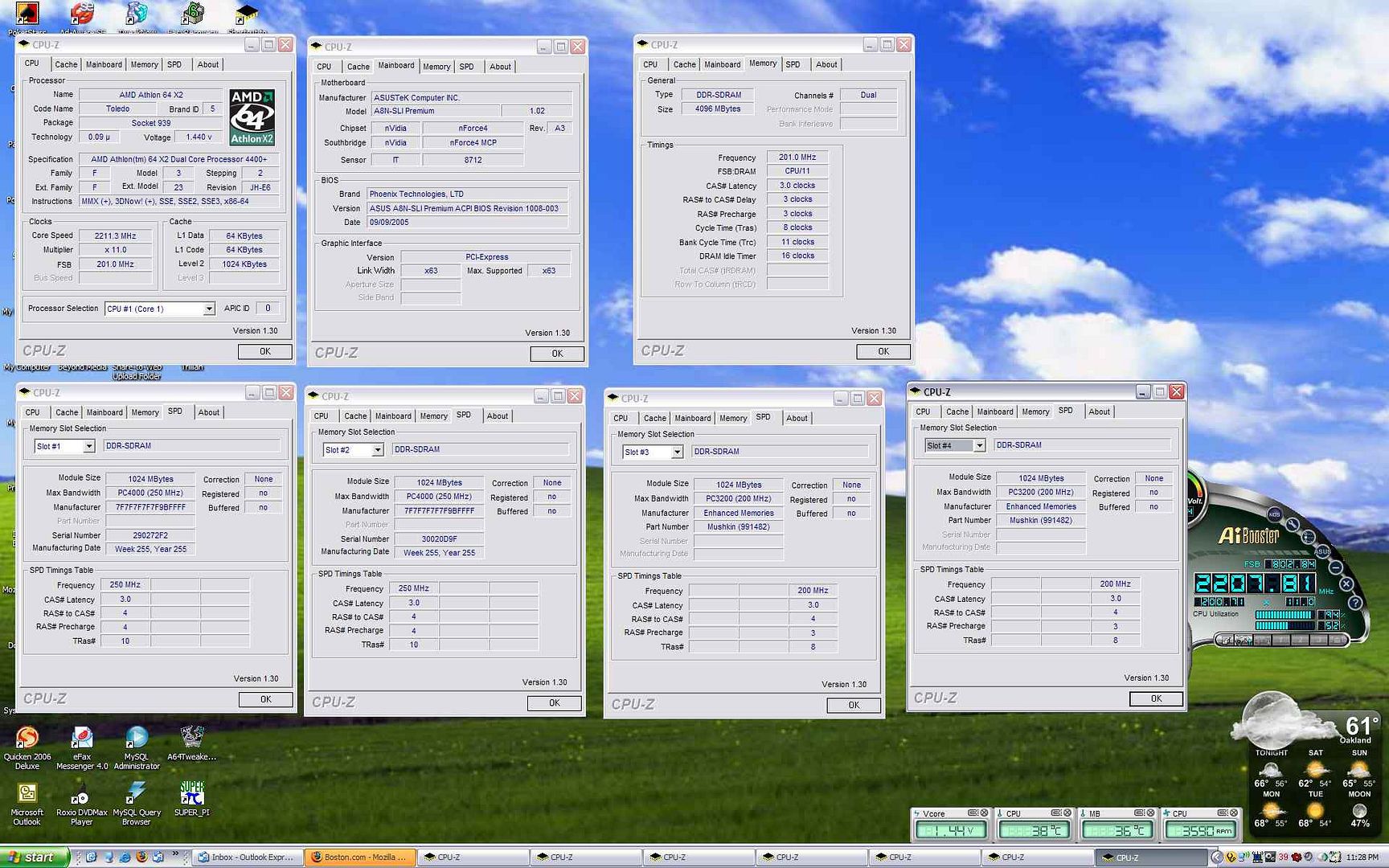1389x868 pixels.
Task: Open the Slot #3 memory slot dropdown
Action: click(677, 452)
